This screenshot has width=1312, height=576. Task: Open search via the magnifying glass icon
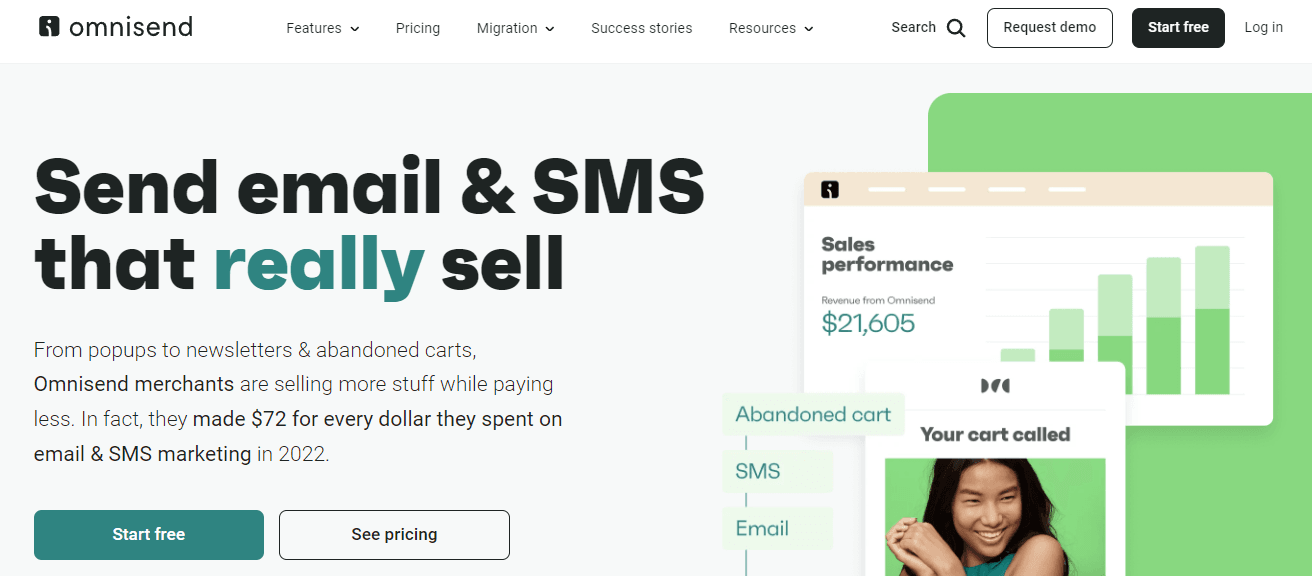point(955,28)
